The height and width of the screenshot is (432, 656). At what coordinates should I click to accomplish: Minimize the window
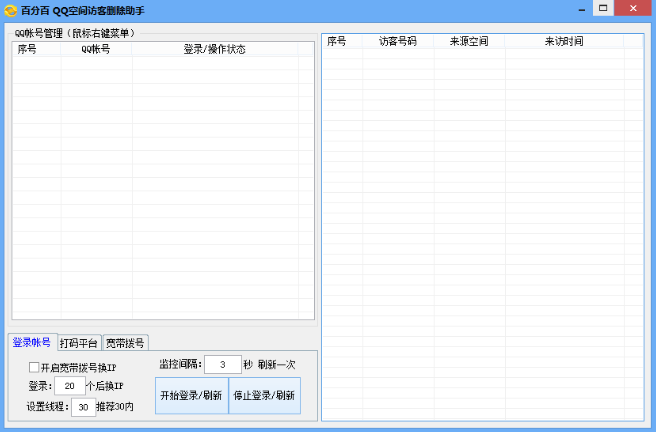tap(582, 9)
